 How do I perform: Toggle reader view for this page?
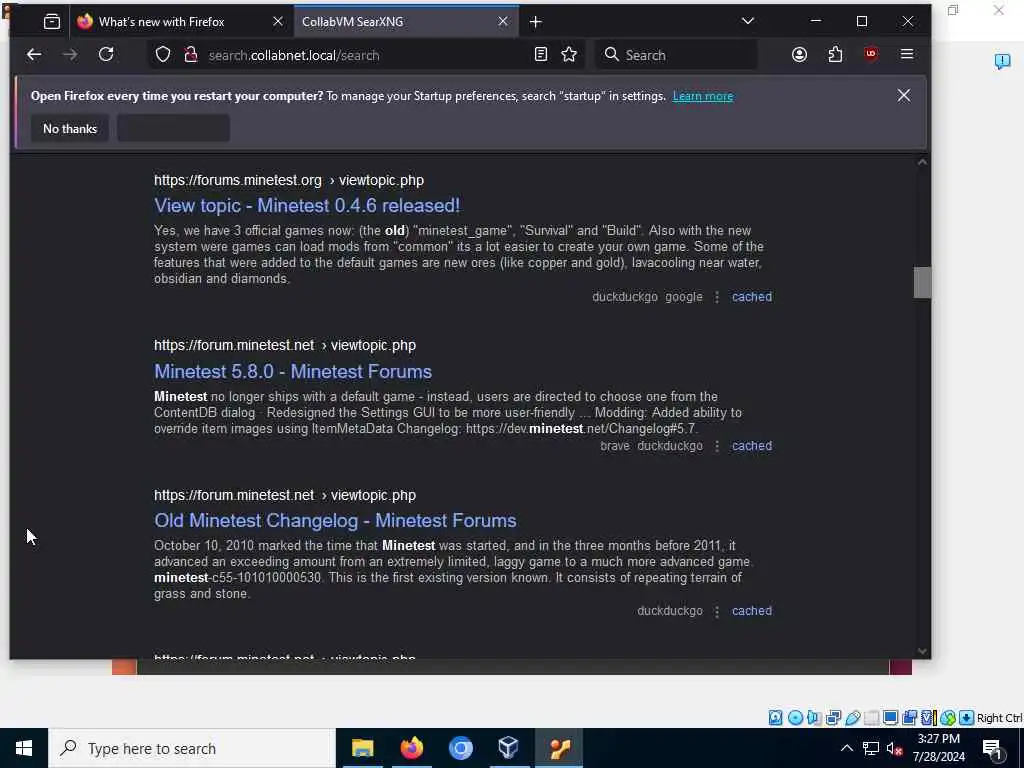pos(541,55)
